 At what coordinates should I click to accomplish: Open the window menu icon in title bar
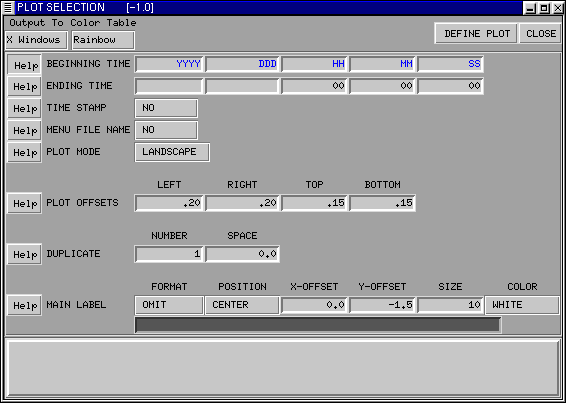click(x=8, y=8)
